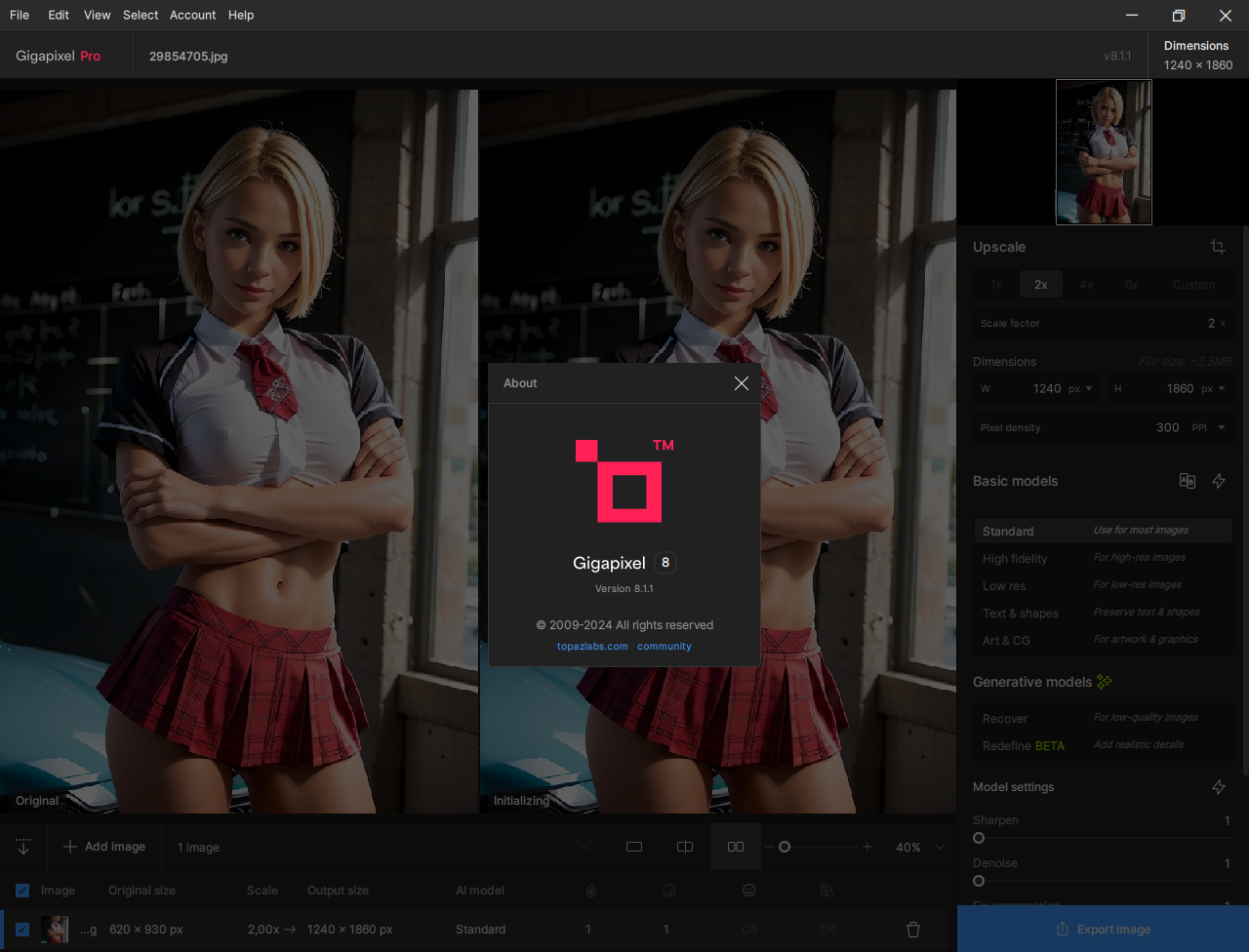Delete the image with the trash icon
The image size is (1249, 952).
click(913, 930)
